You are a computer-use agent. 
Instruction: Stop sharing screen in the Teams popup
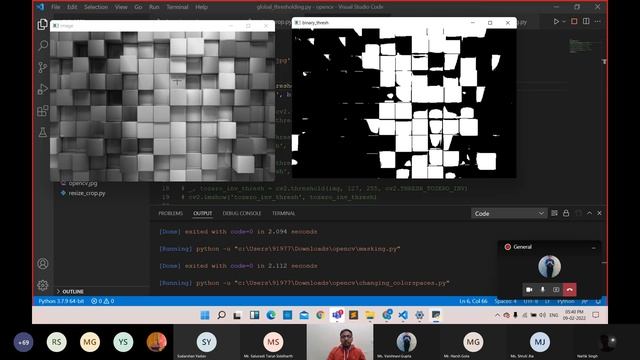[x=556, y=289]
